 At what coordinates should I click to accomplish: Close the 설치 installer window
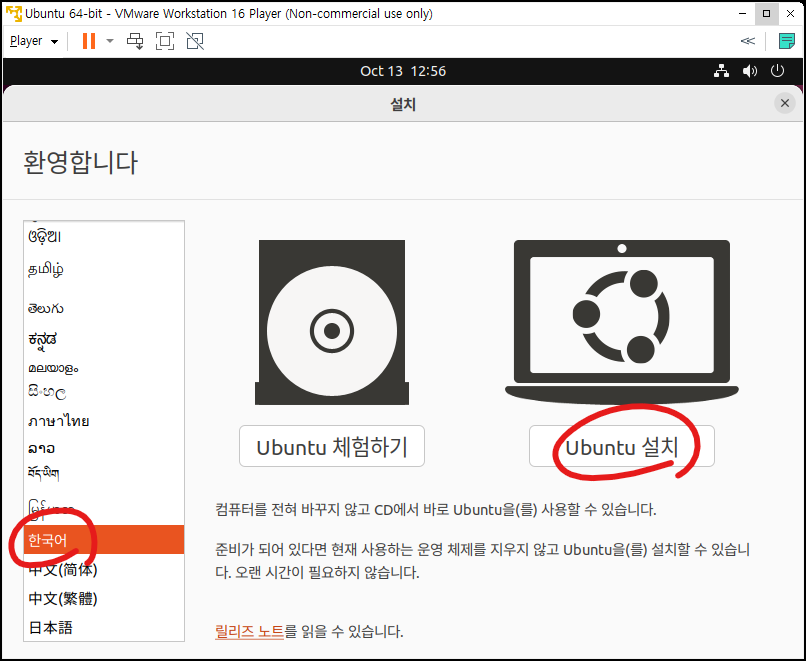(785, 103)
